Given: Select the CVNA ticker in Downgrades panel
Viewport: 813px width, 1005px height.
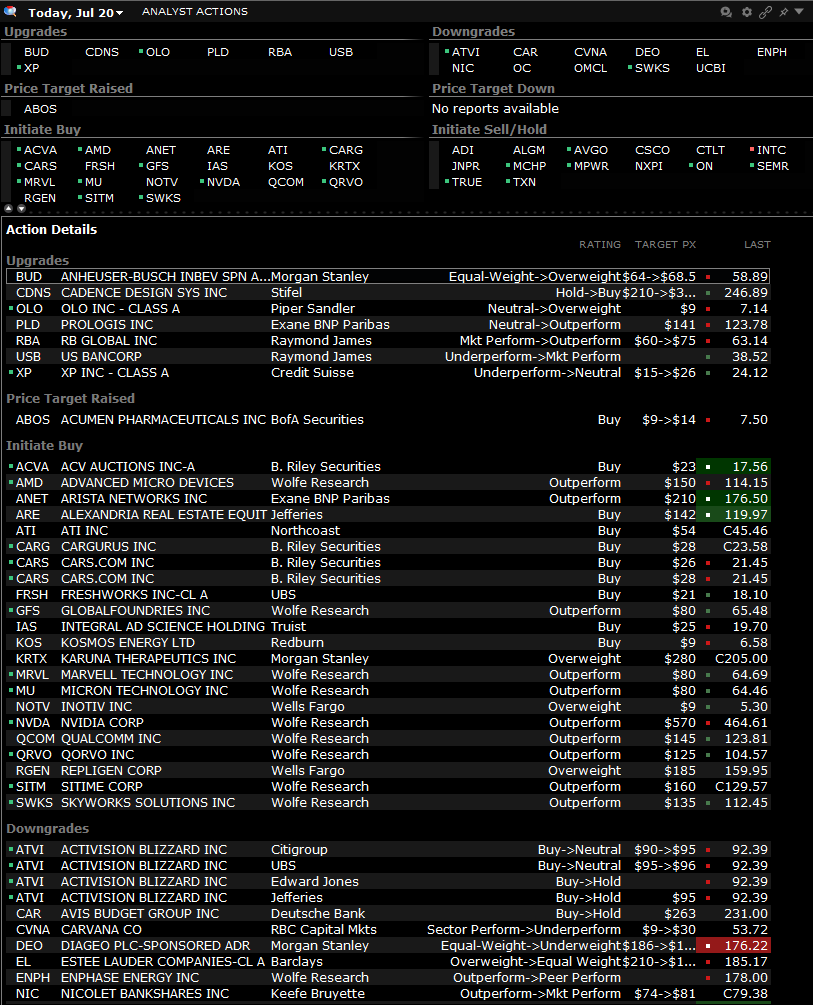Looking at the screenshot, I should (590, 51).
